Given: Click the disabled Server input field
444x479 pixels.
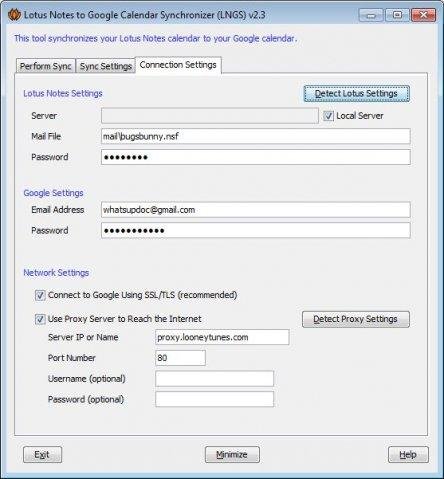Looking at the screenshot, I should pyautogui.click(x=210, y=116).
